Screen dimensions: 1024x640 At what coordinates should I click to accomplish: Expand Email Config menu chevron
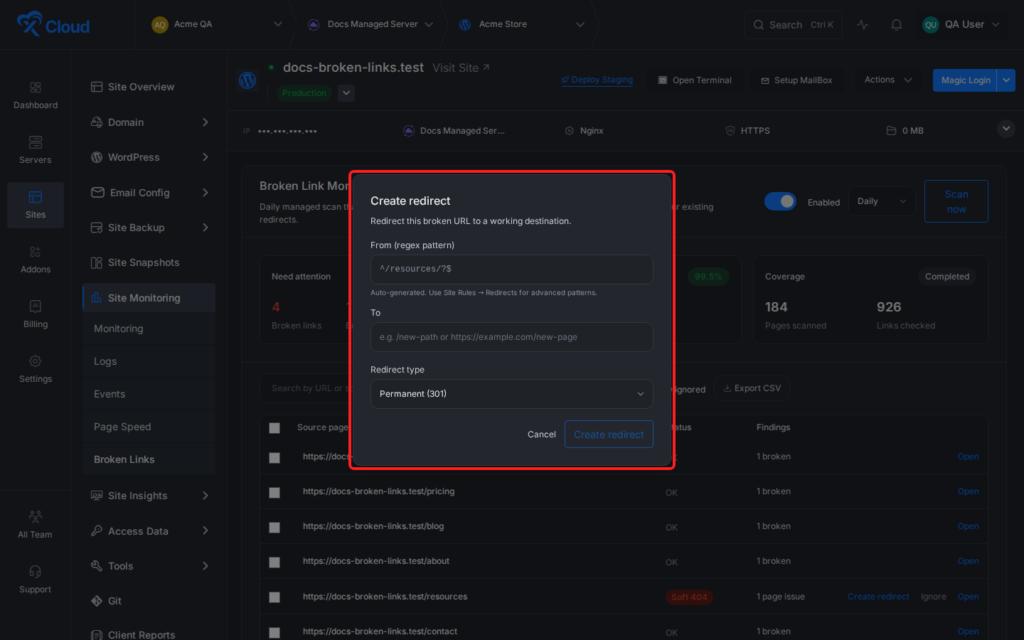[x=205, y=193]
